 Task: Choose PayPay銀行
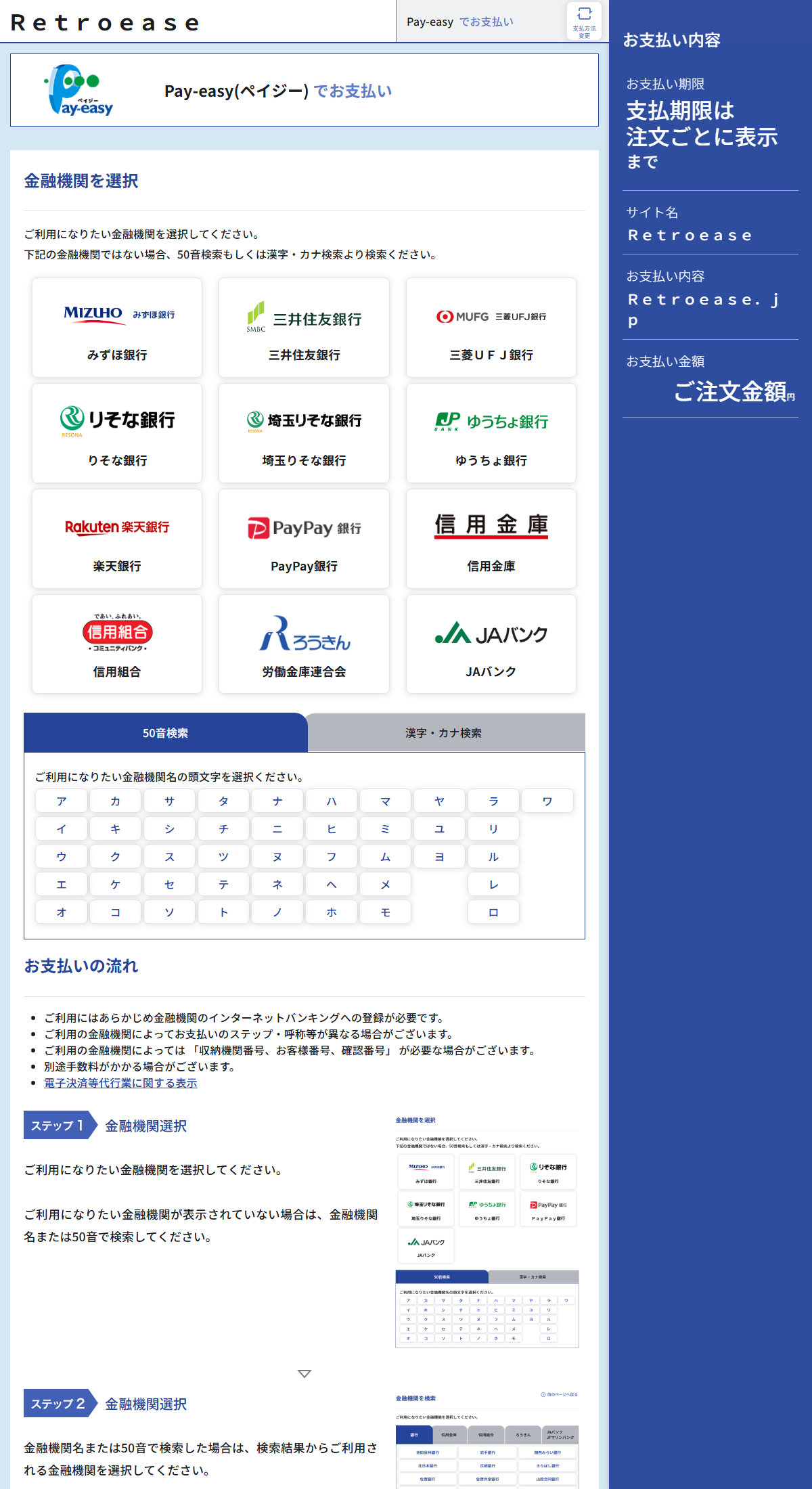[304, 539]
